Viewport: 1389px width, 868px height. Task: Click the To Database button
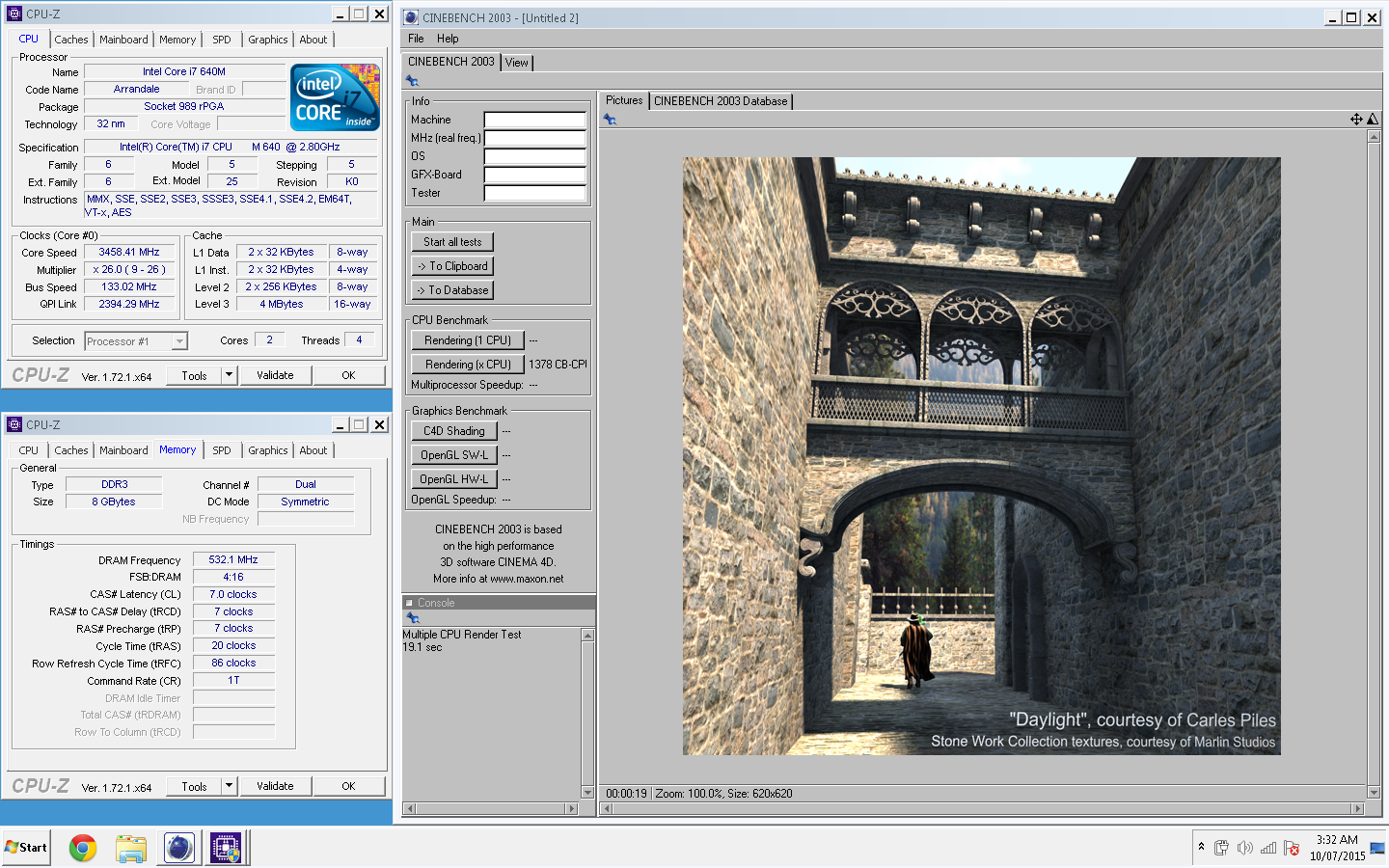click(x=452, y=290)
